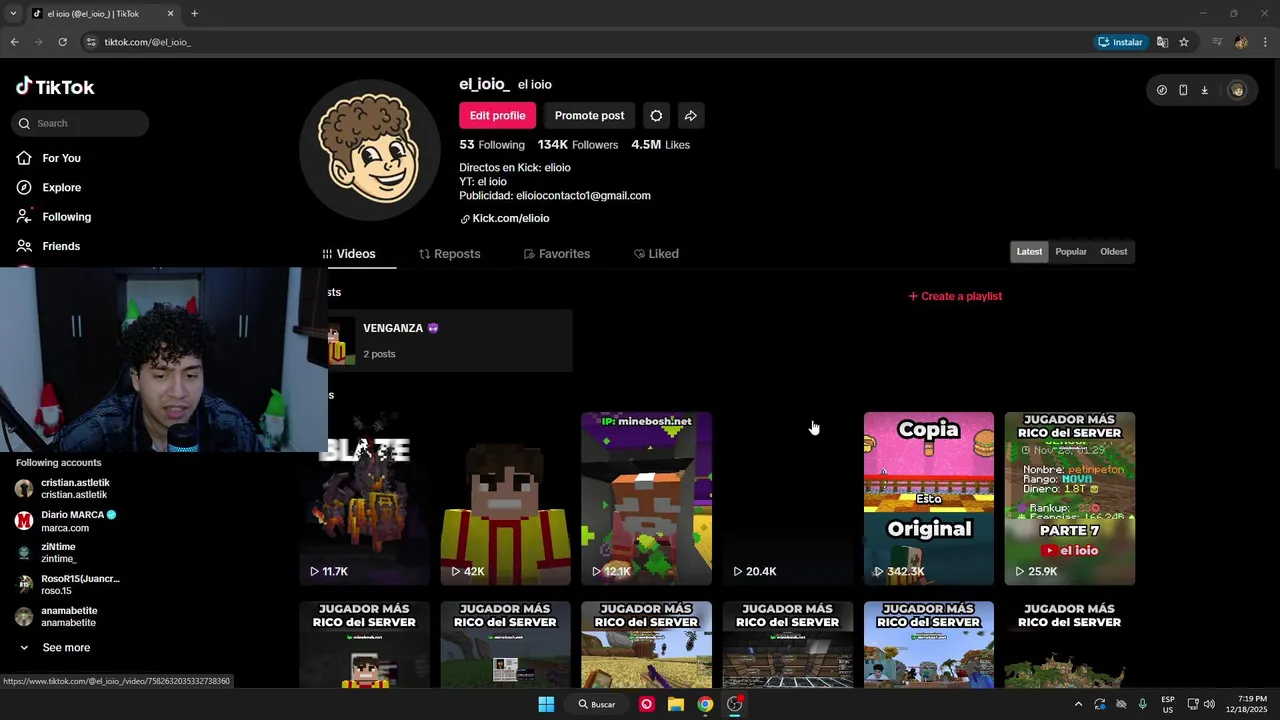Open the PARTE 7 video with 25.9K views

pyautogui.click(x=1070, y=498)
